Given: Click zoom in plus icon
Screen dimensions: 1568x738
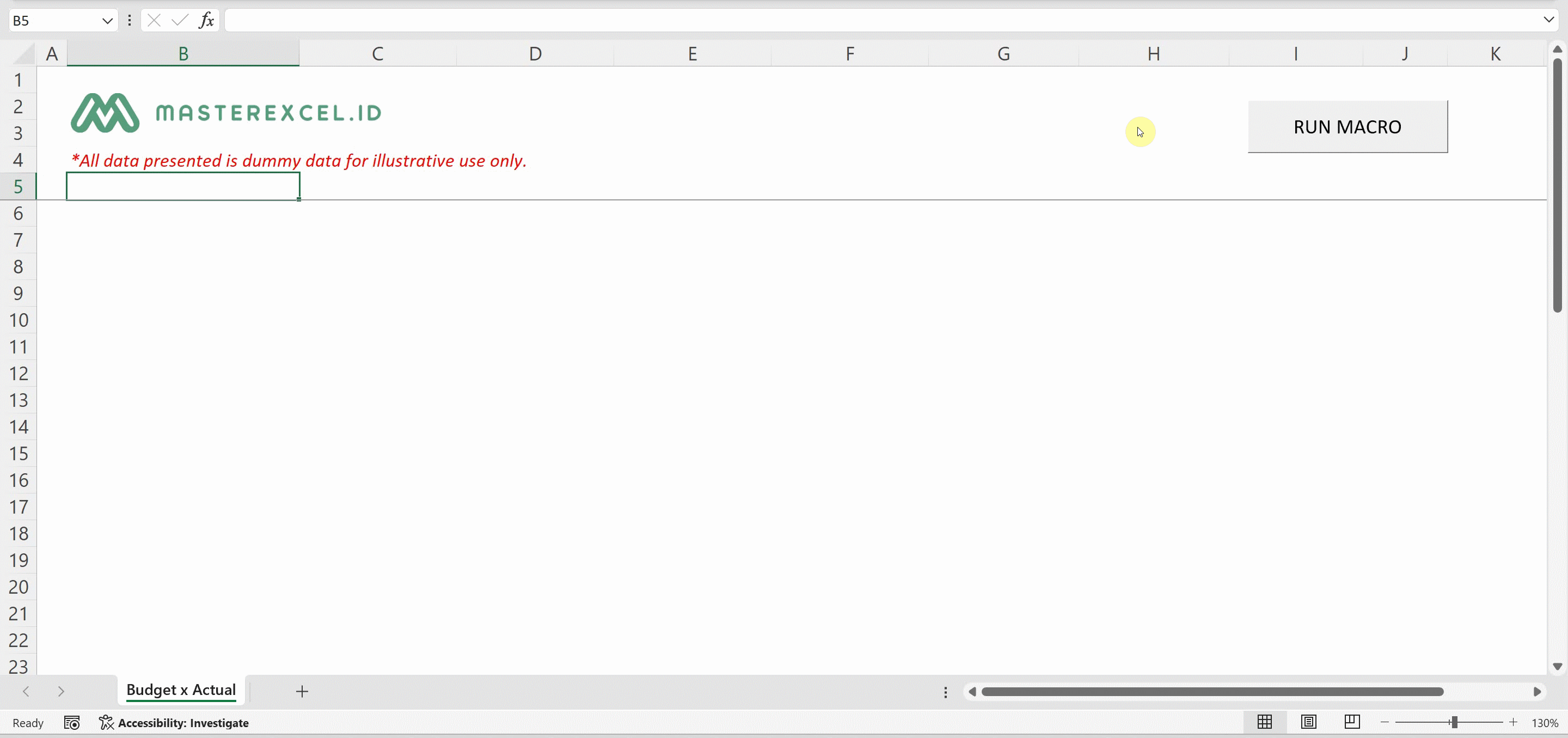Looking at the screenshot, I should pyautogui.click(x=1513, y=722).
